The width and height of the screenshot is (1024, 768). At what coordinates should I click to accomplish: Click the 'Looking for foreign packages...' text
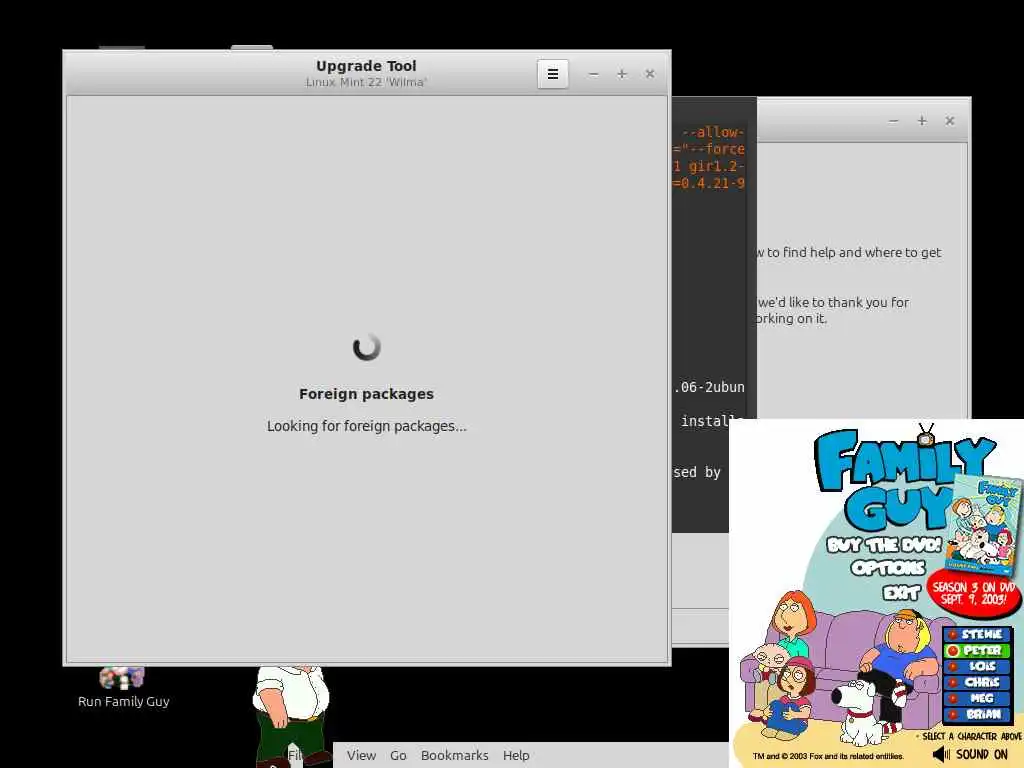click(x=366, y=426)
